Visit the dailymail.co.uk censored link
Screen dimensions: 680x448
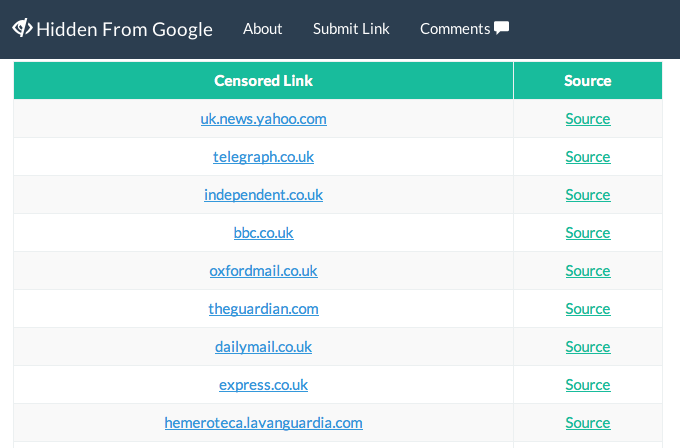pyautogui.click(x=263, y=347)
